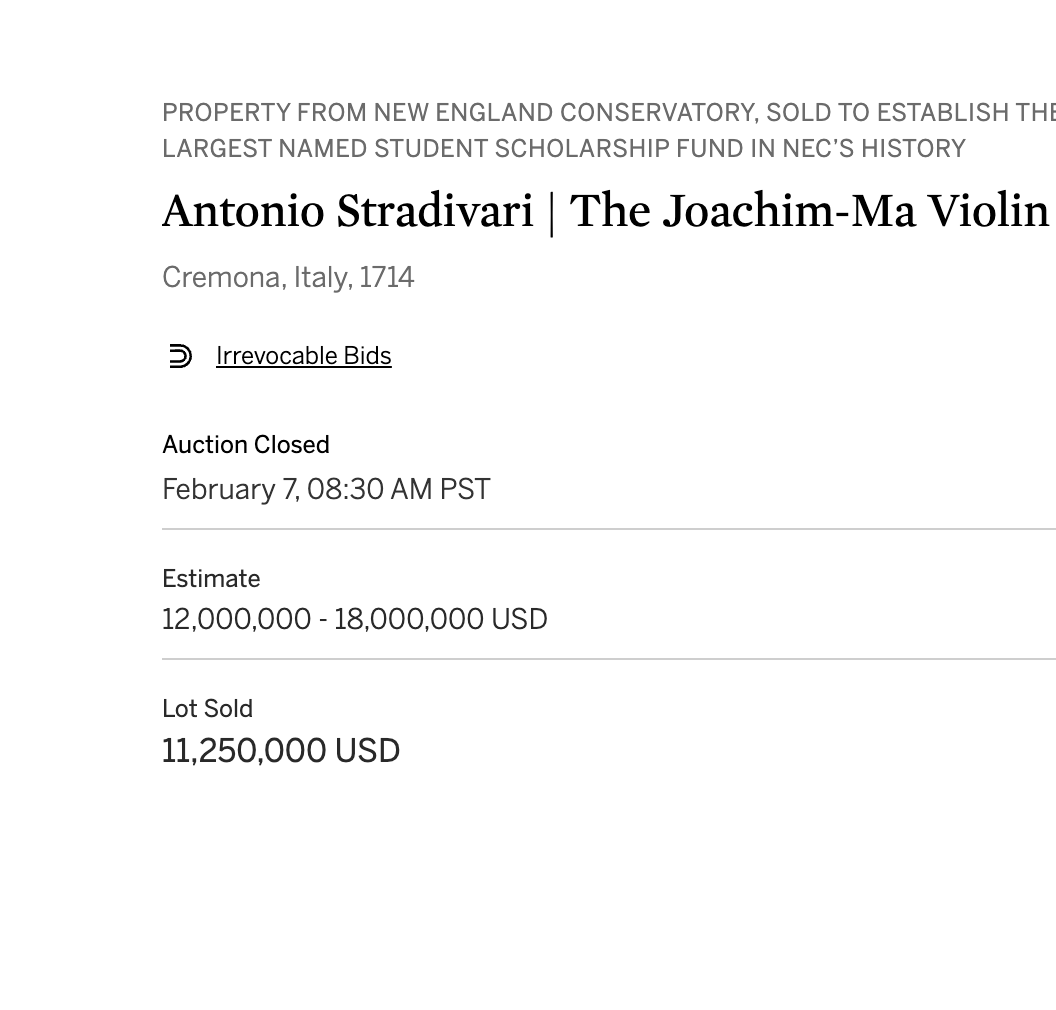Click Property From New England Conservatory line

point(609,112)
